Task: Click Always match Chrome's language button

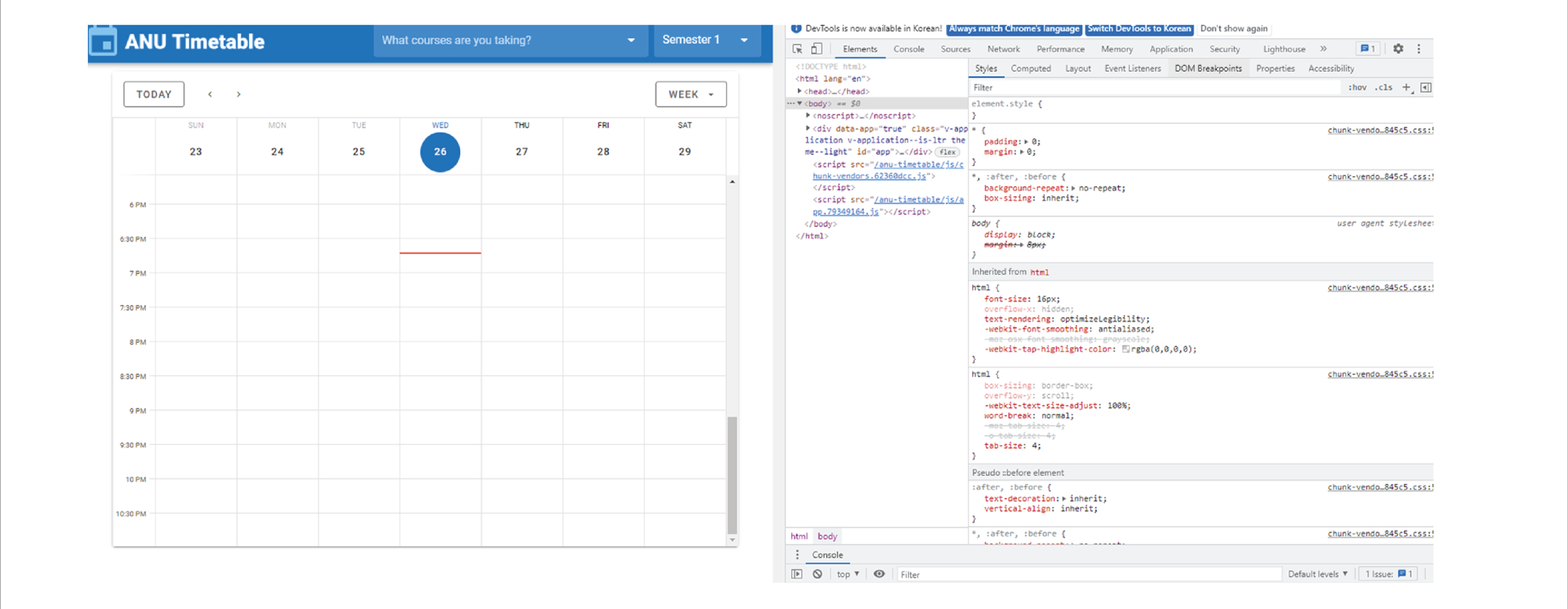Action: click(x=1013, y=29)
